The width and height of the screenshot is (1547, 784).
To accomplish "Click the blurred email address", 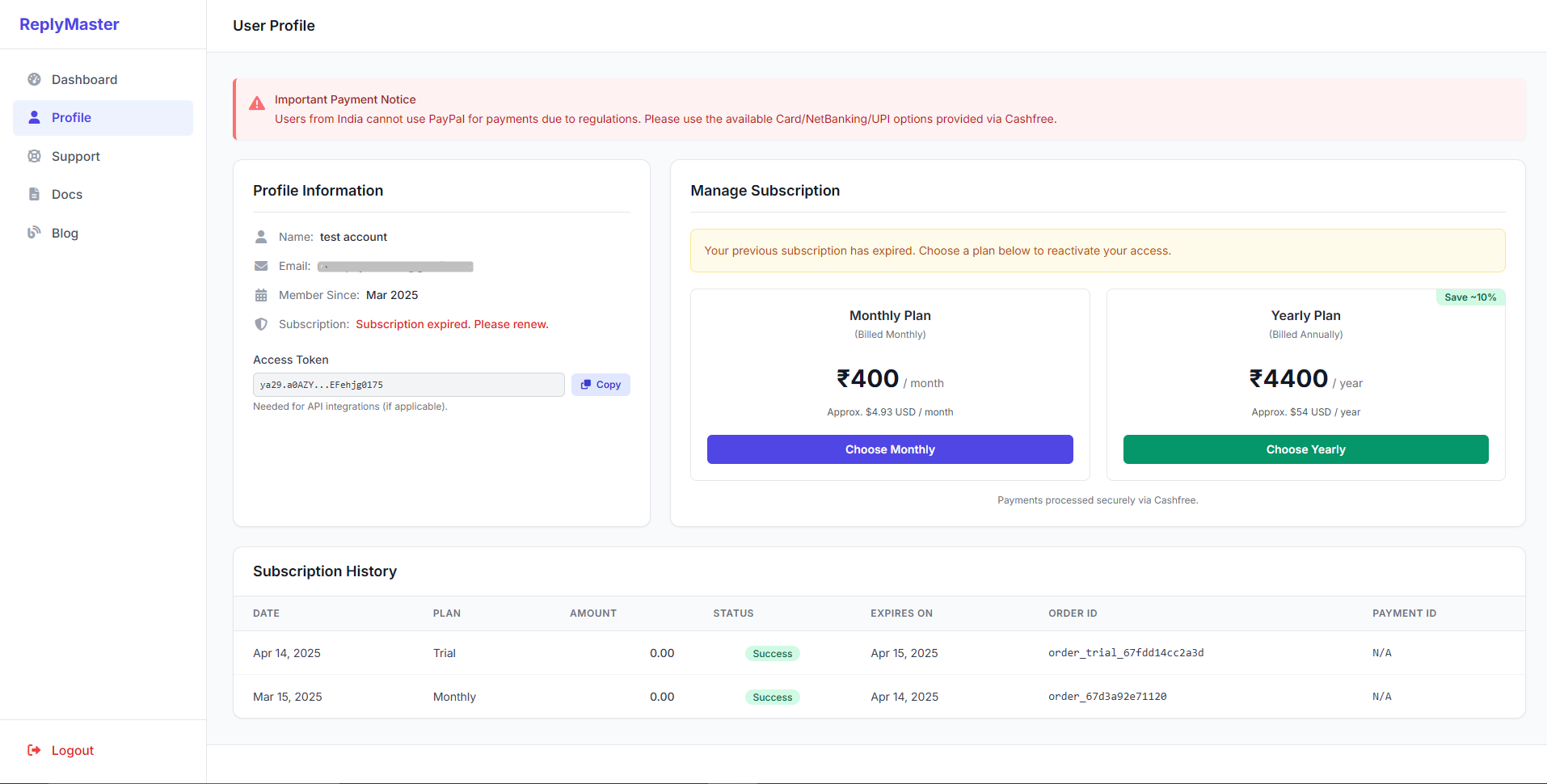I will pos(395,267).
